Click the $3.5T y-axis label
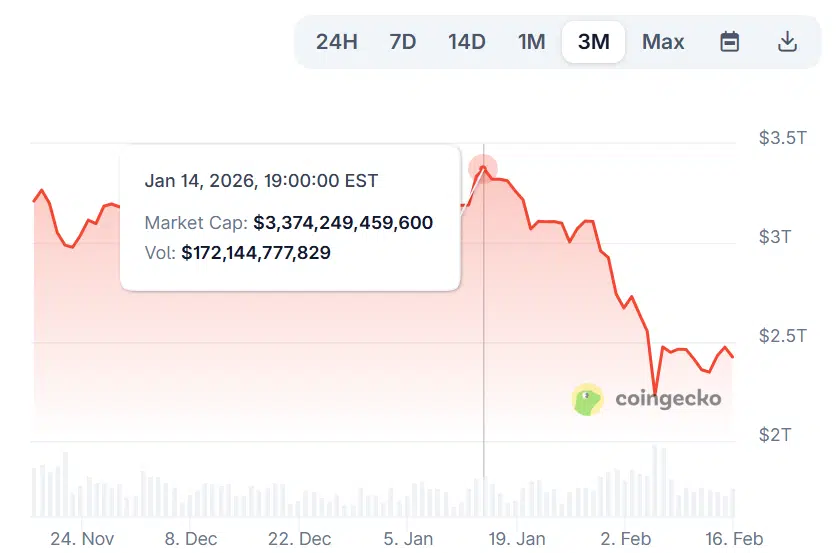The height and width of the screenshot is (553, 836). pos(783,138)
